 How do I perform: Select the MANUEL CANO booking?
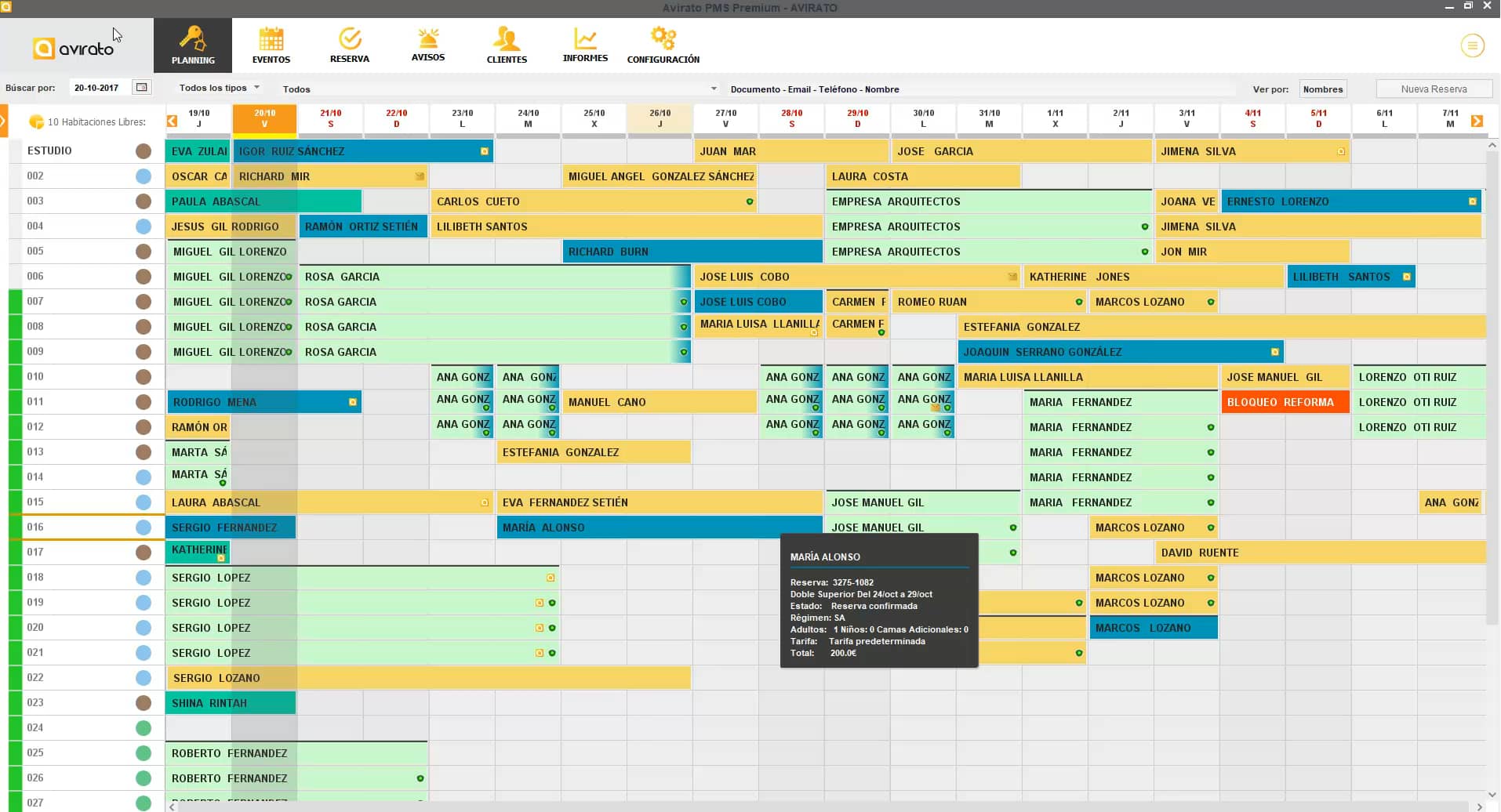(x=660, y=402)
